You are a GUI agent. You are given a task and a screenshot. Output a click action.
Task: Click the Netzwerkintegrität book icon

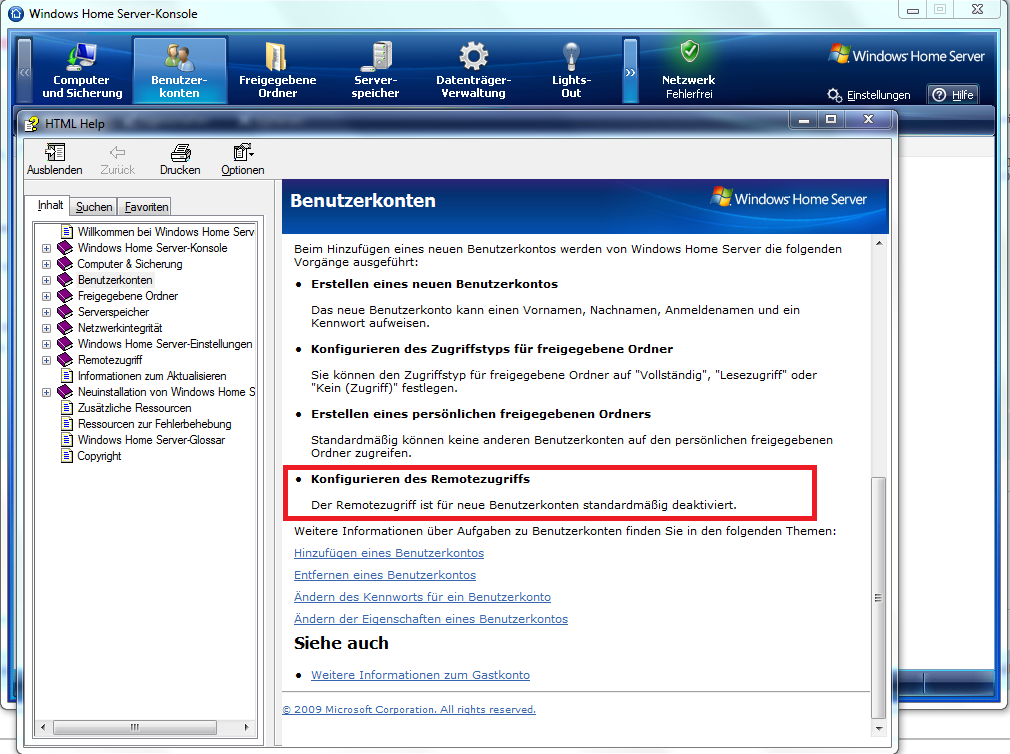pyautogui.click(x=65, y=328)
